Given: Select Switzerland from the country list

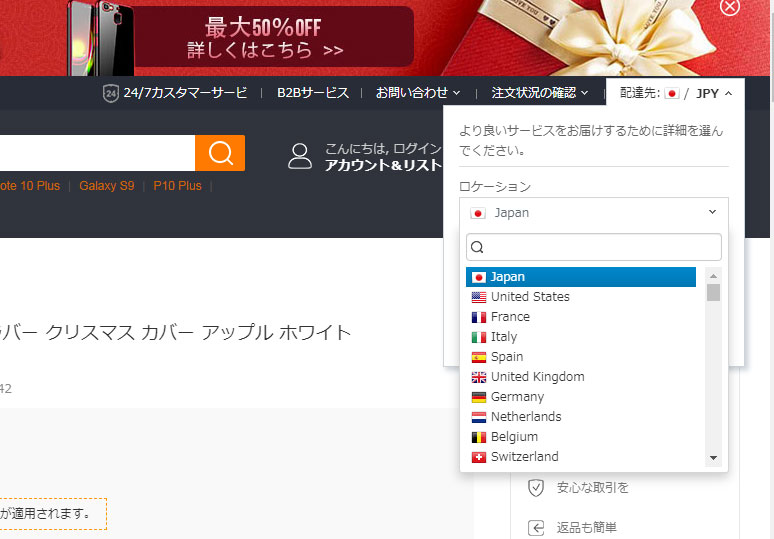Looking at the screenshot, I should coord(524,457).
